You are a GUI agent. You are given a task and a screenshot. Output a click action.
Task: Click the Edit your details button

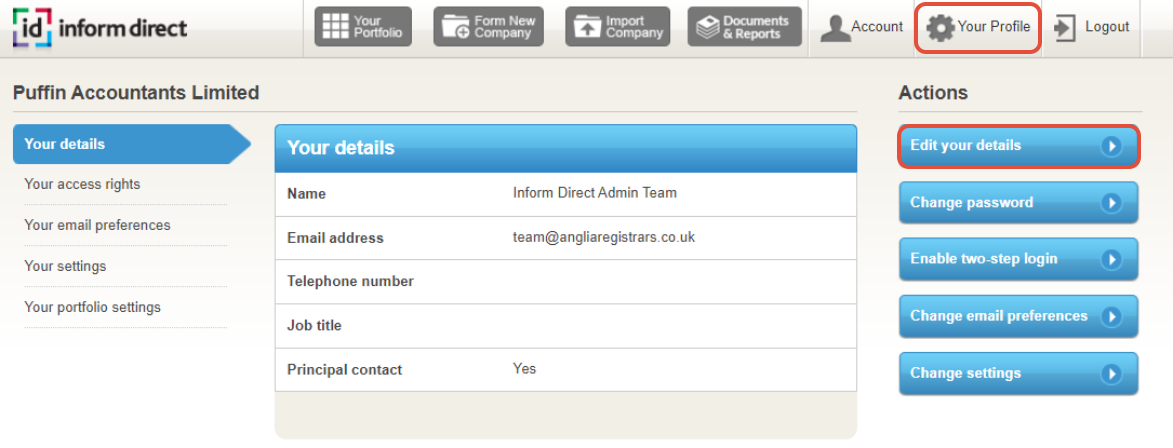click(1018, 146)
